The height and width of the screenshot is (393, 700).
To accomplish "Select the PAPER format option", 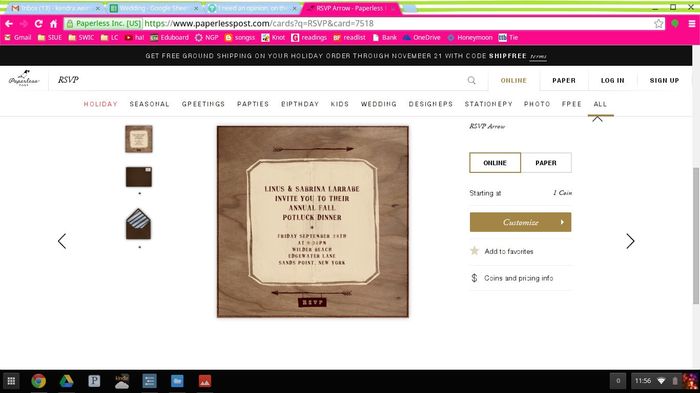I will [x=546, y=163].
